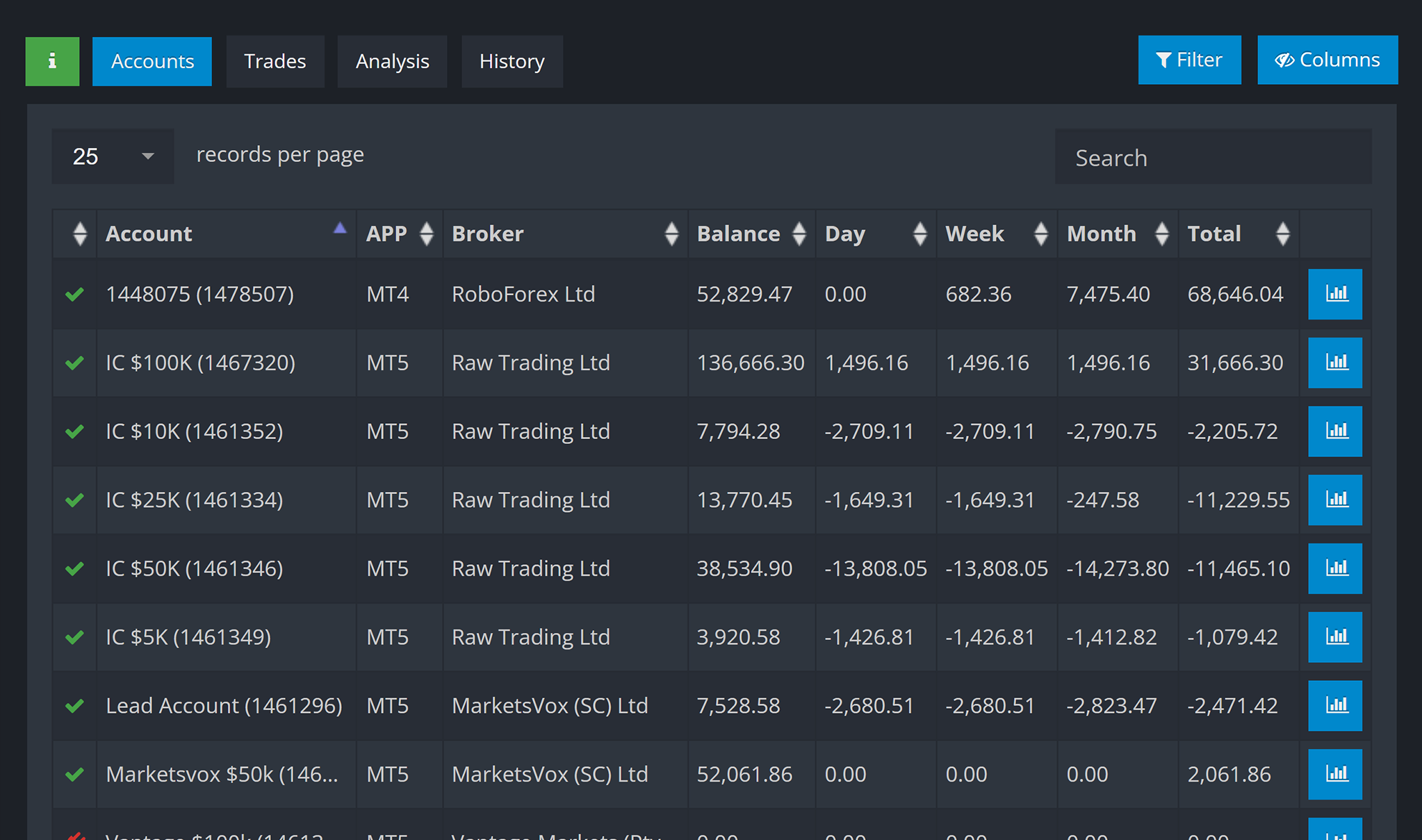Open chart for Marketsvox $50k account
Viewport: 1422px width, 840px height.
(1335, 774)
